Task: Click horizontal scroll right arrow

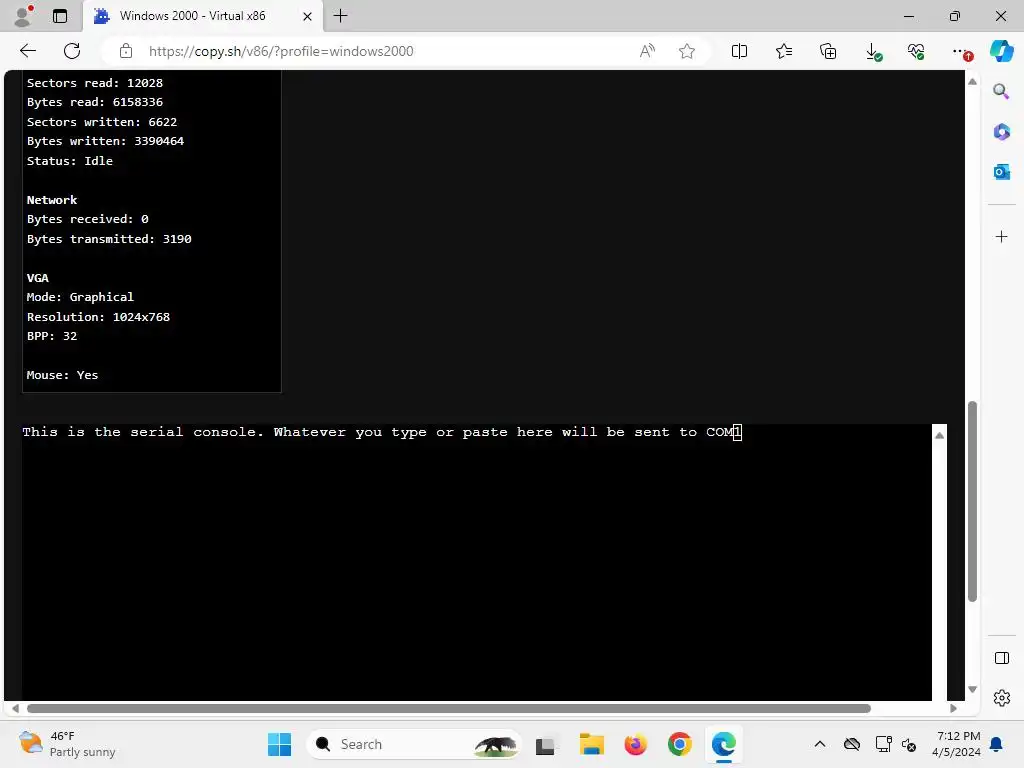Action: [x=953, y=709]
